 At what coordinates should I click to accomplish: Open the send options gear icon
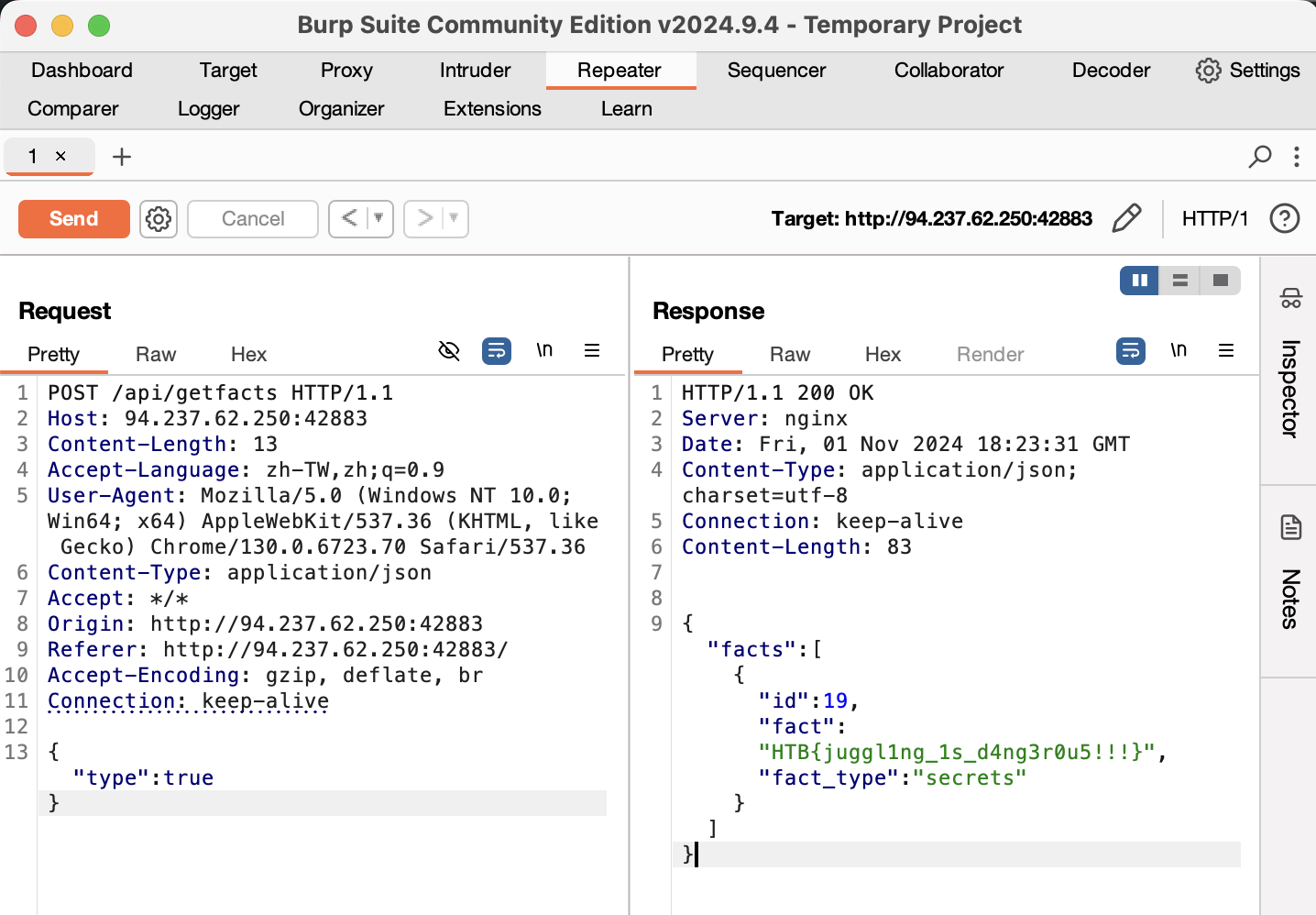pos(159,219)
